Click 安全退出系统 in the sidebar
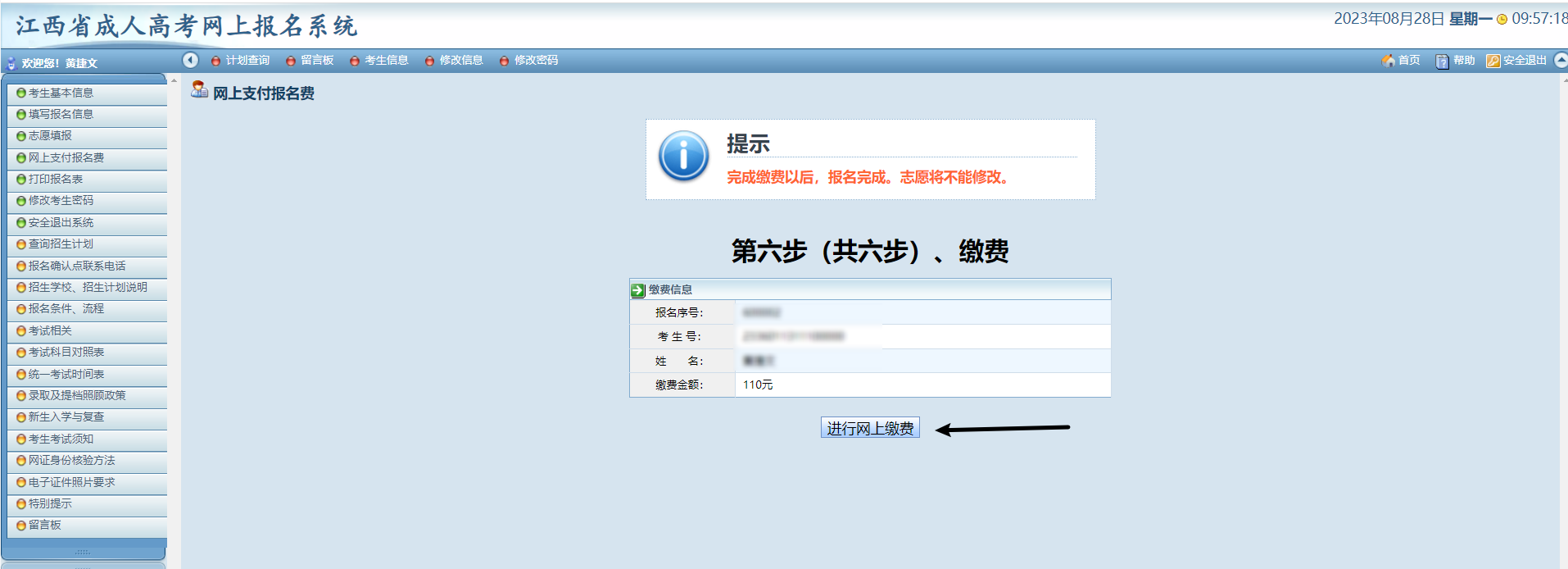Screen dimensions: 1568x569 pyautogui.click(x=61, y=222)
